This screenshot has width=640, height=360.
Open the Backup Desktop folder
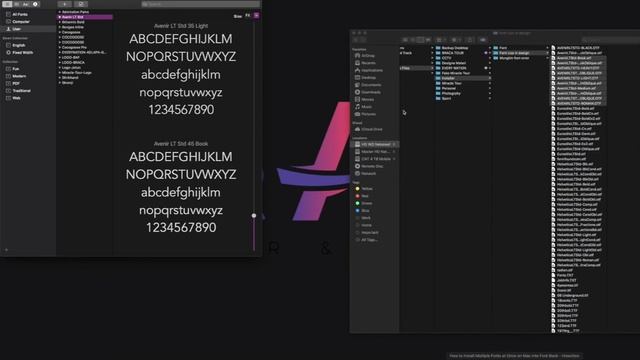pos(452,48)
